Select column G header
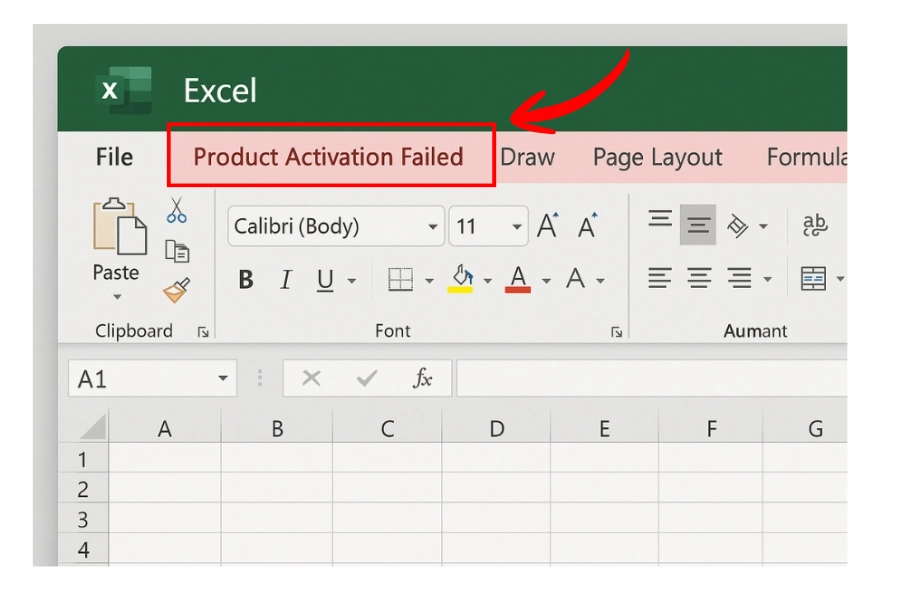The width and height of the screenshot is (900, 600). tap(815, 428)
